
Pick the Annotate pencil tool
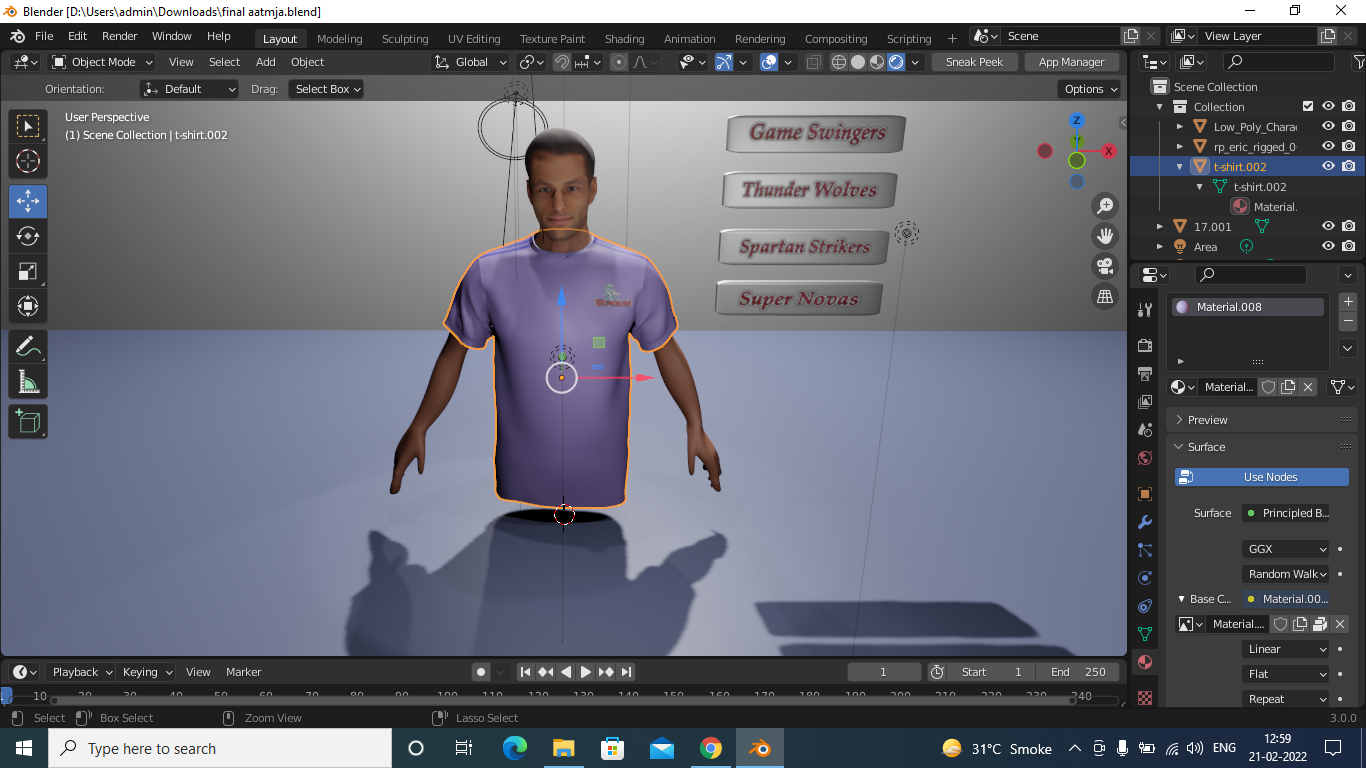(28, 347)
